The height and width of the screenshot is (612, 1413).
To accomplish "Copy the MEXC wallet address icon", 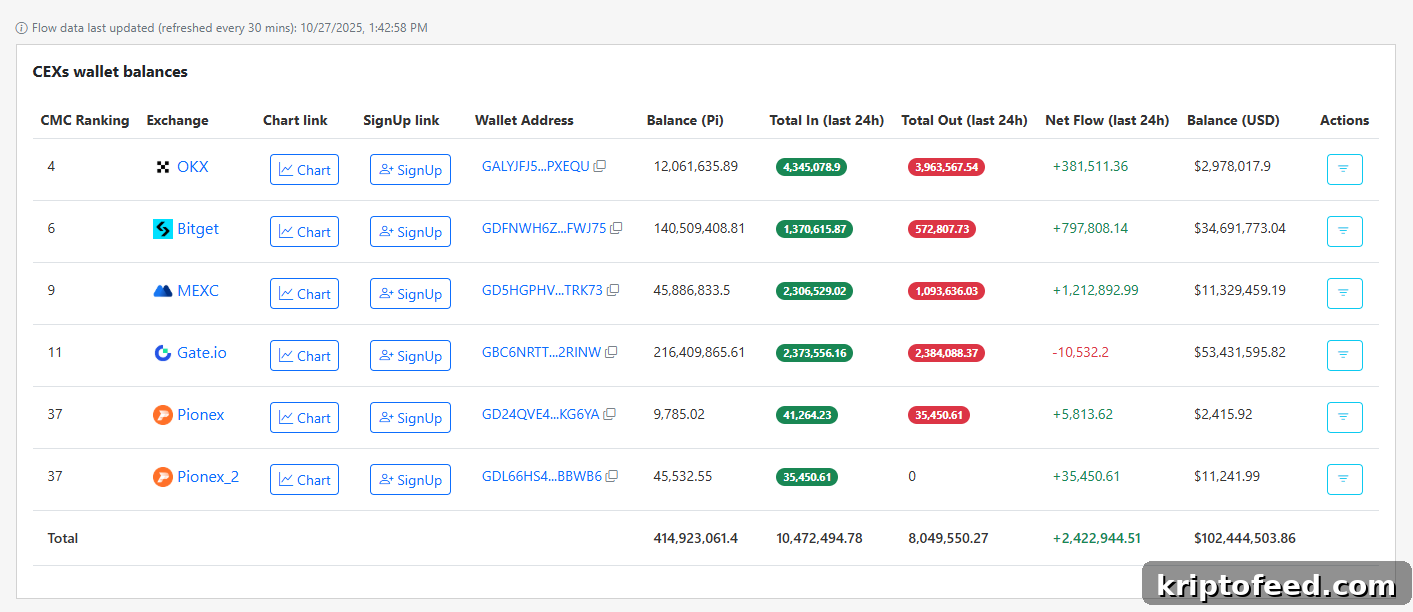I will coord(613,291).
